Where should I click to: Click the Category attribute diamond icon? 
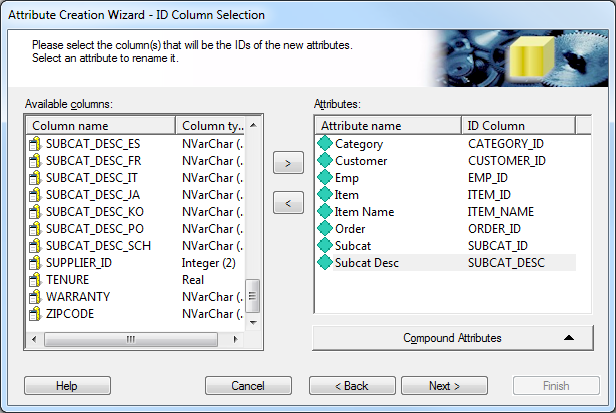tap(325, 144)
